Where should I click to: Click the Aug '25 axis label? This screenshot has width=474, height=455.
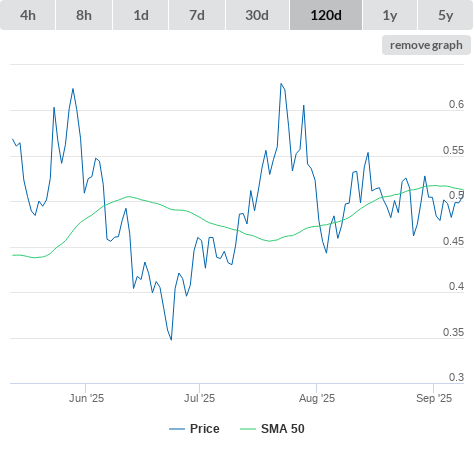(317, 398)
